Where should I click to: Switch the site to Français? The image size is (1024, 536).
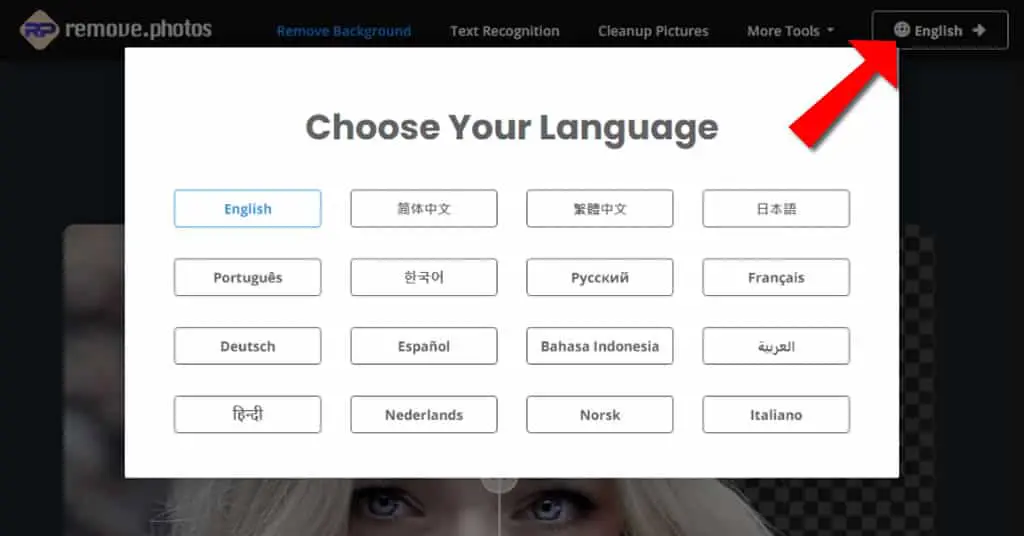[776, 277]
